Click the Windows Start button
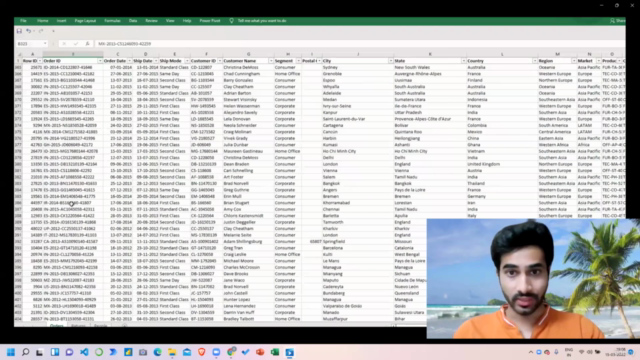640x360 pixels. [x=11, y=352]
